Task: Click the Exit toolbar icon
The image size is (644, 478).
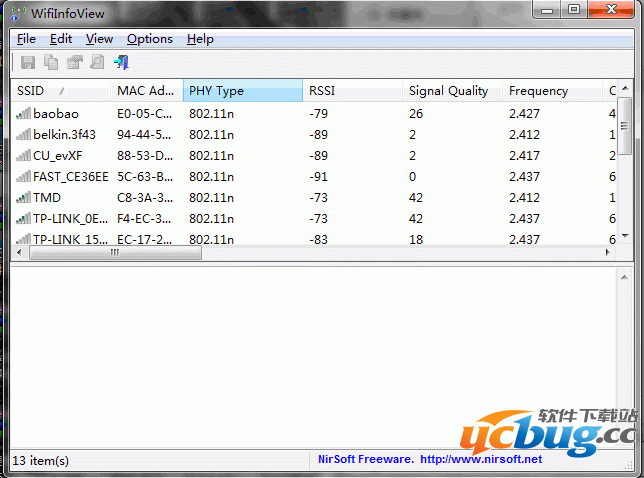Action: [122, 62]
